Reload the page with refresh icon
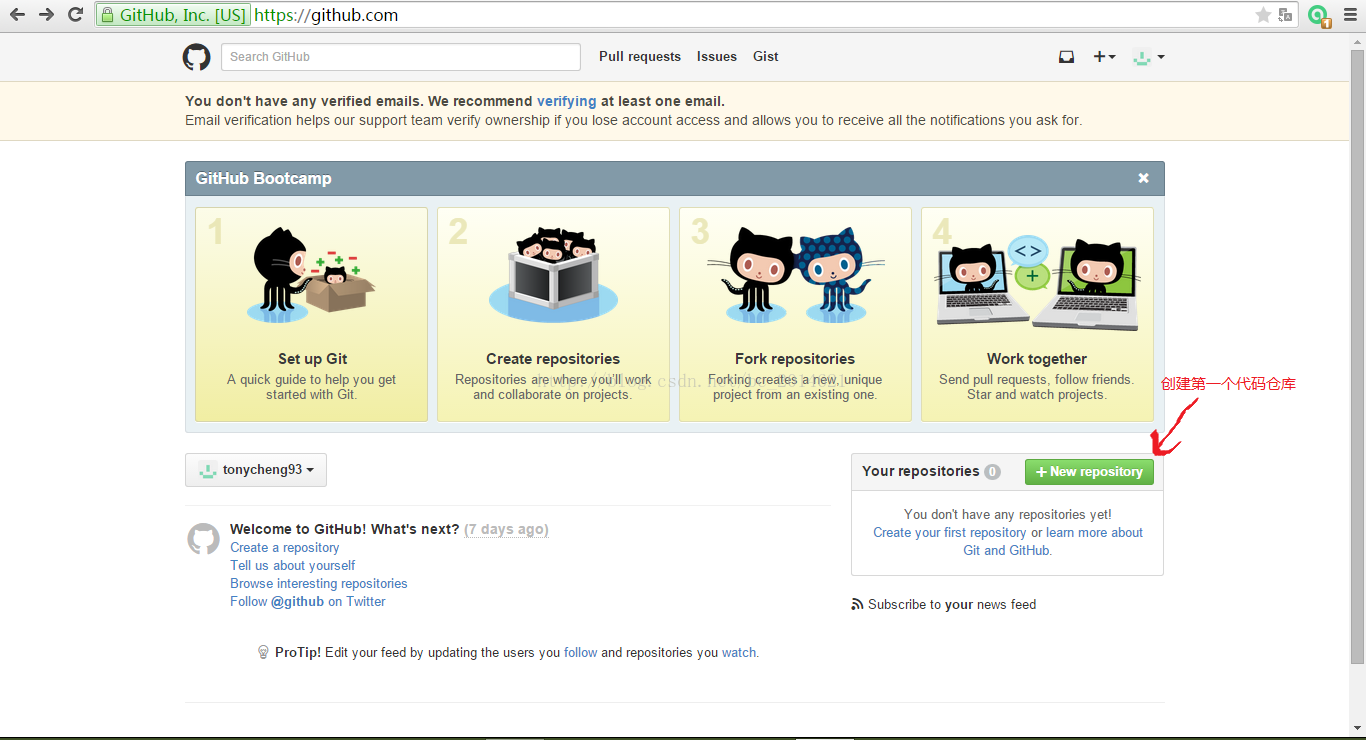This screenshot has height=740, width=1366. [x=75, y=15]
